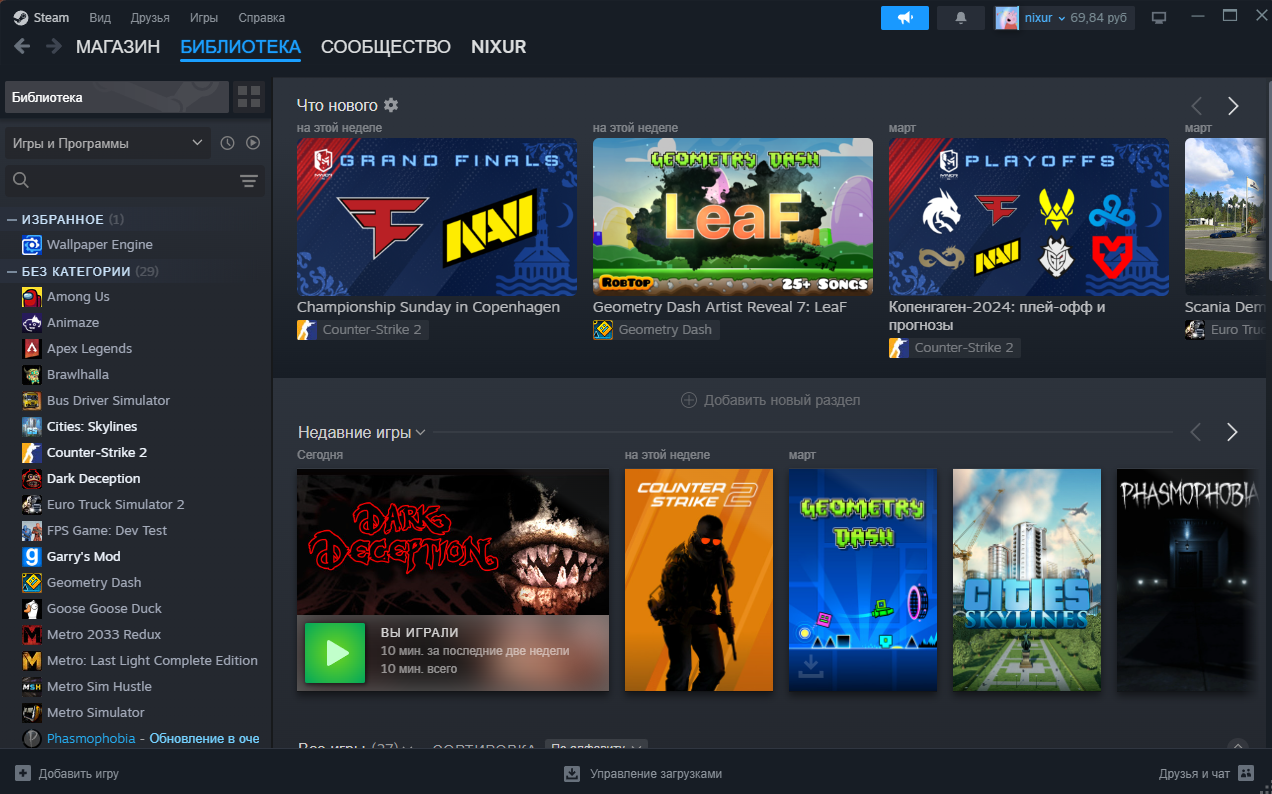
Task: Toggle ready-to-play filter icon
Action: click(253, 143)
